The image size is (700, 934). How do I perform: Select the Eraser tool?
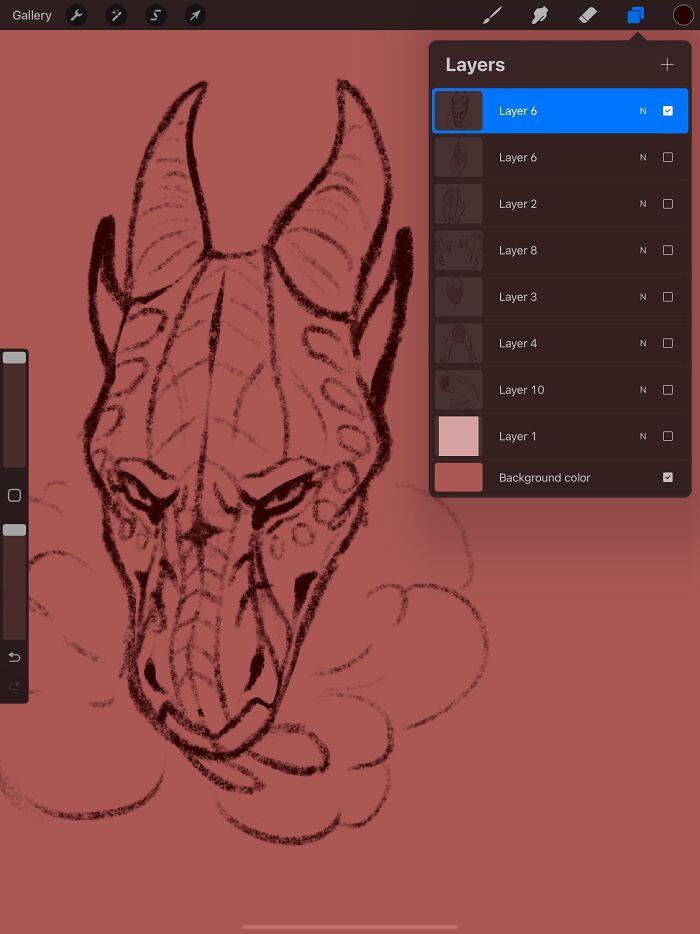(x=588, y=15)
